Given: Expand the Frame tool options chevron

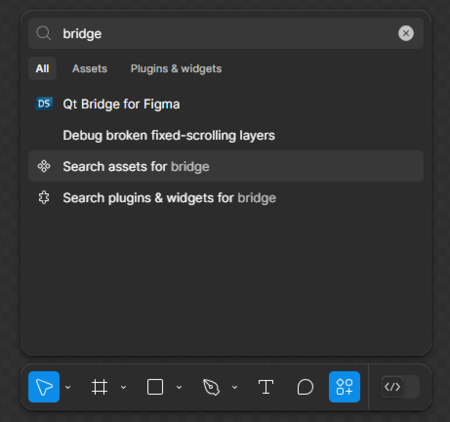Looking at the screenshot, I should 123,387.
